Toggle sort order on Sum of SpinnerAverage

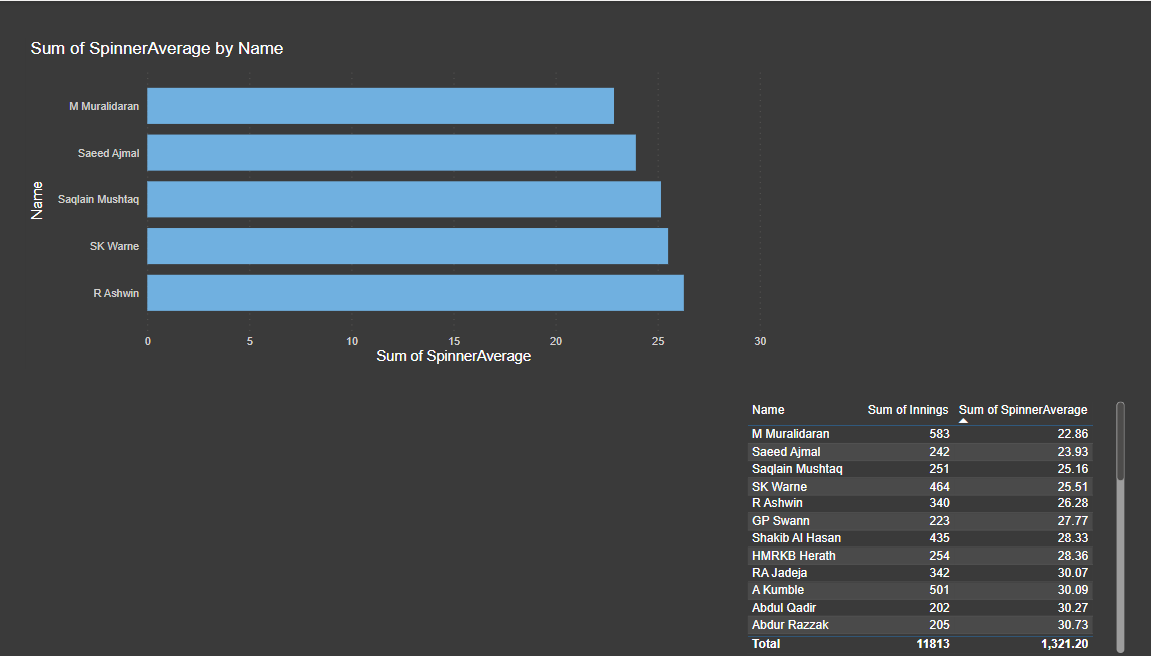click(x=1023, y=409)
